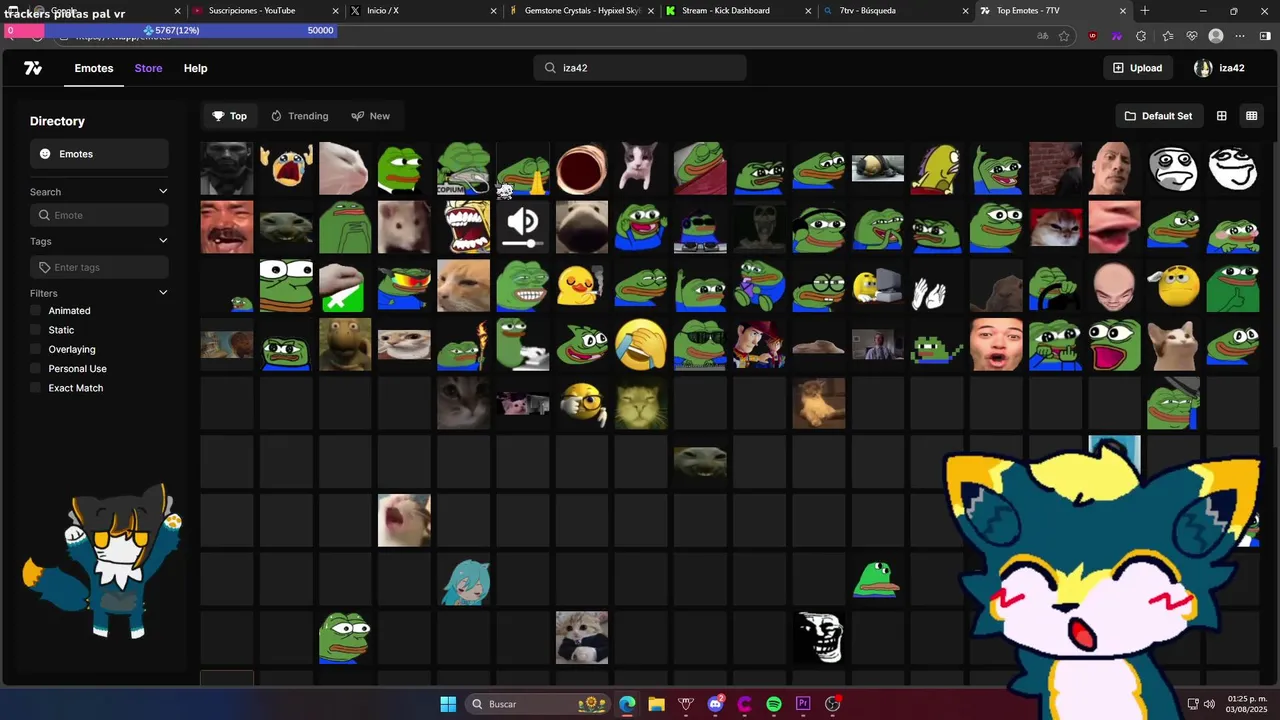Enable the Overlaying filter checkbox
The width and height of the screenshot is (1280, 720).
[36, 349]
